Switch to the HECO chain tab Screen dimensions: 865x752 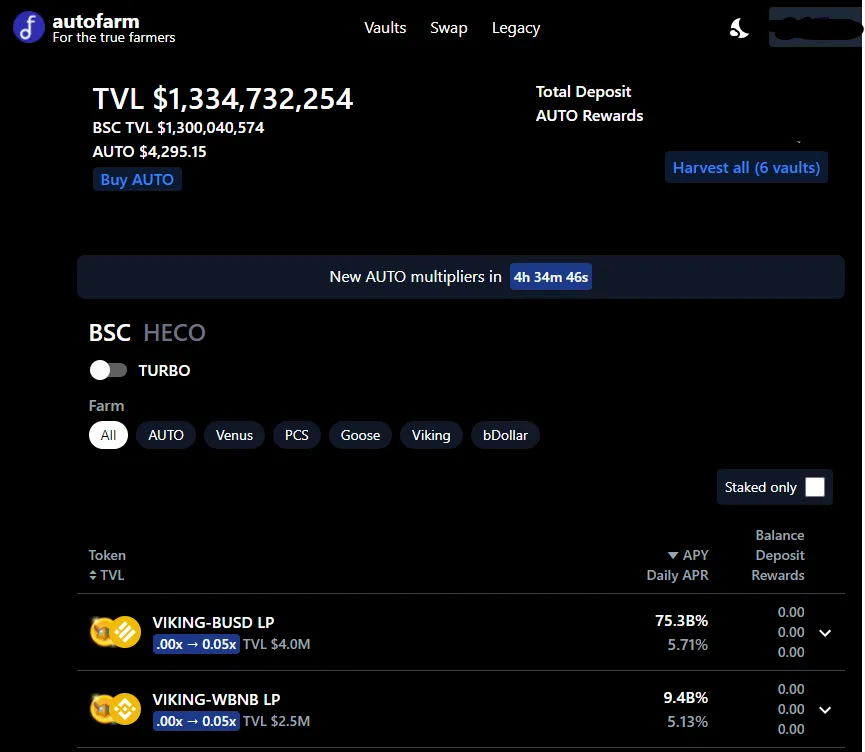click(174, 333)
